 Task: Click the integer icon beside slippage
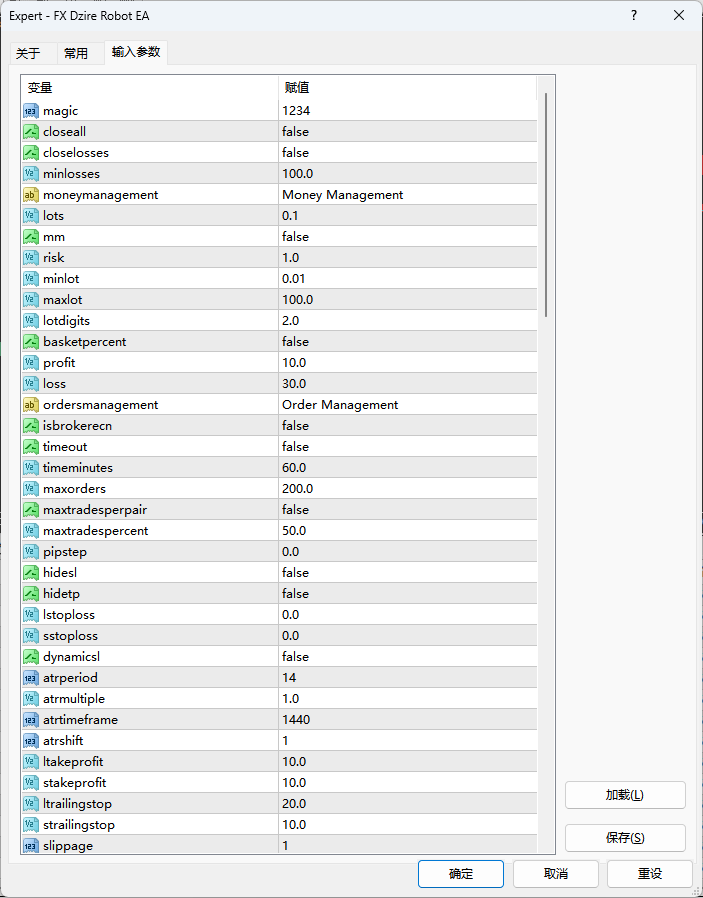[x=30, y=846]
